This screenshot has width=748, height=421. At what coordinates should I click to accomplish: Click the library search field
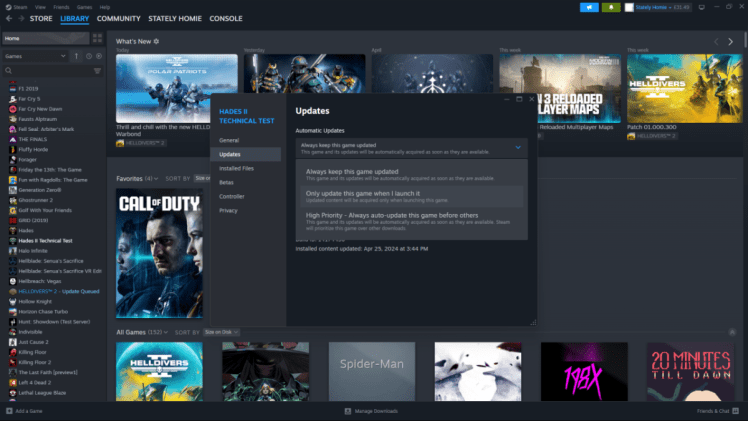[x=45, y=71]
